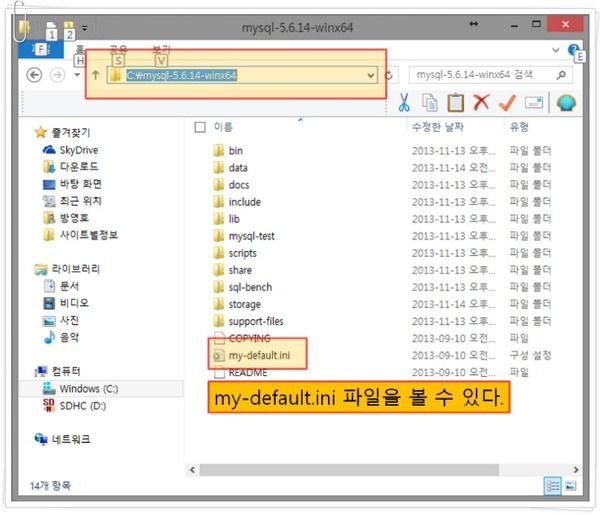Open the 보기 ribbon tab
This screenshot has width=600, height=515.
[x=161, y=49]
